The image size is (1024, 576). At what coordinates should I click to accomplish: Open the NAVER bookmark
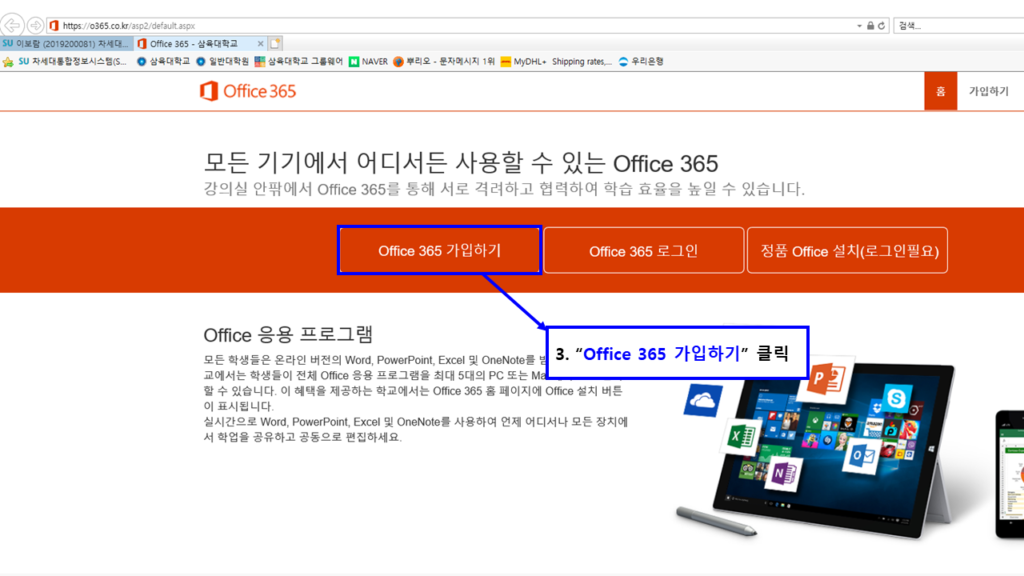(368, 61)
